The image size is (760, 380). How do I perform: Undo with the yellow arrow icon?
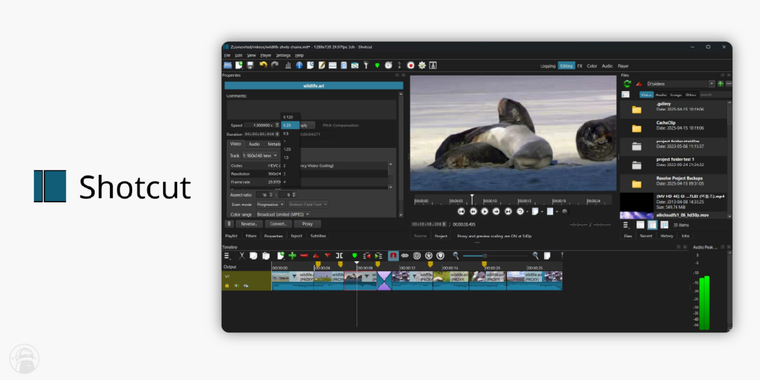(263, 65)
